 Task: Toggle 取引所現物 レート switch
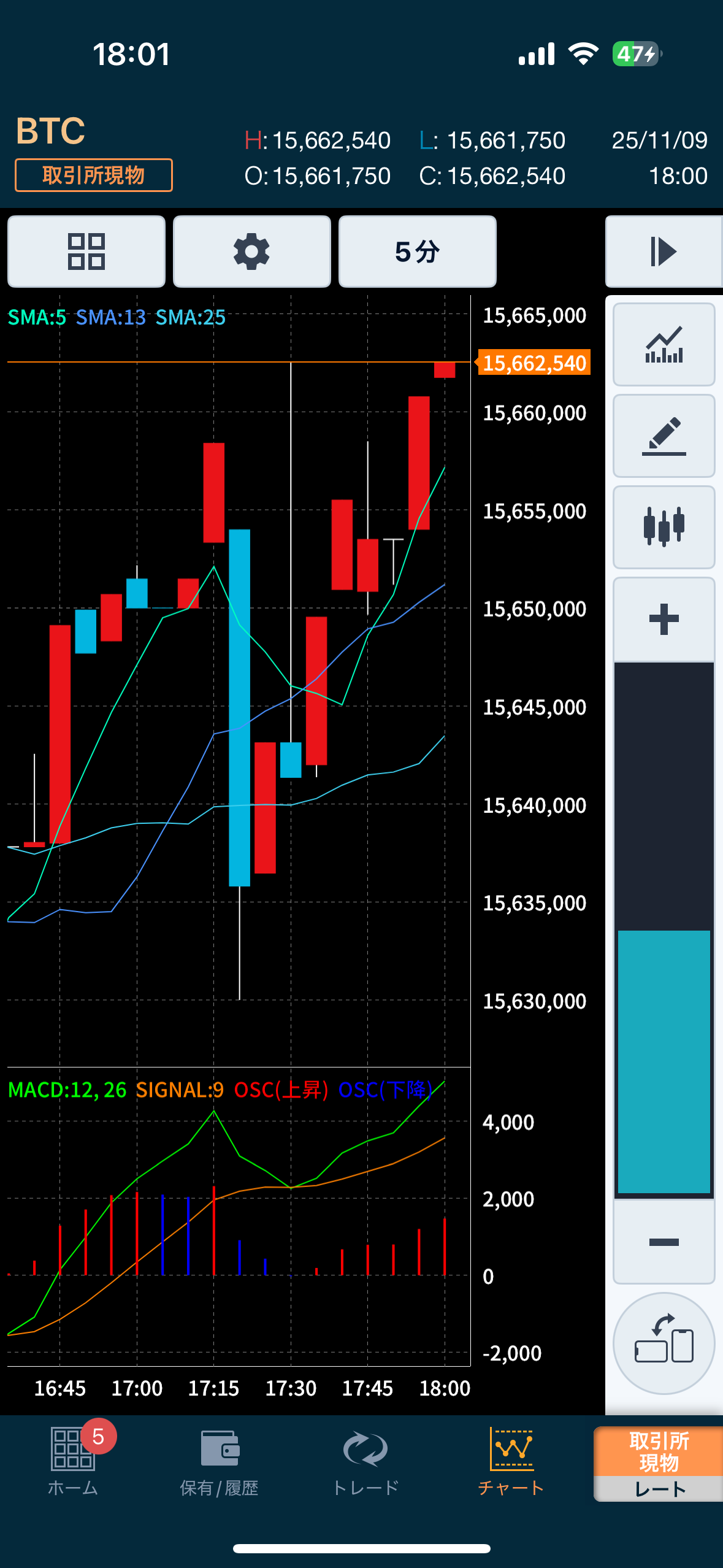tap(659, 1464)
